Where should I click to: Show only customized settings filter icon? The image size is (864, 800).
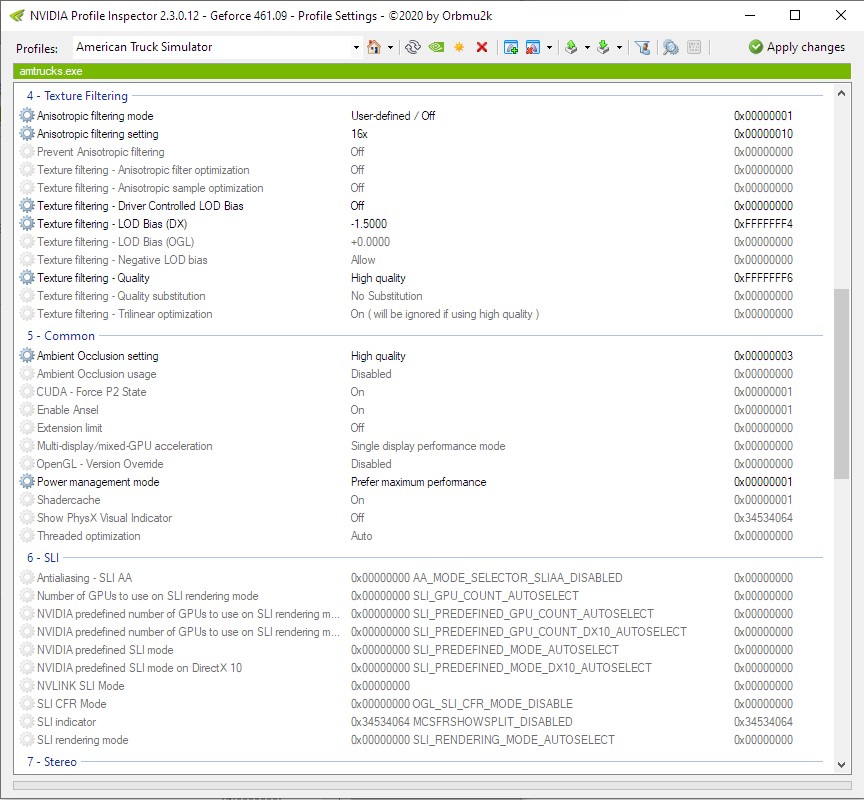point(642,47)
